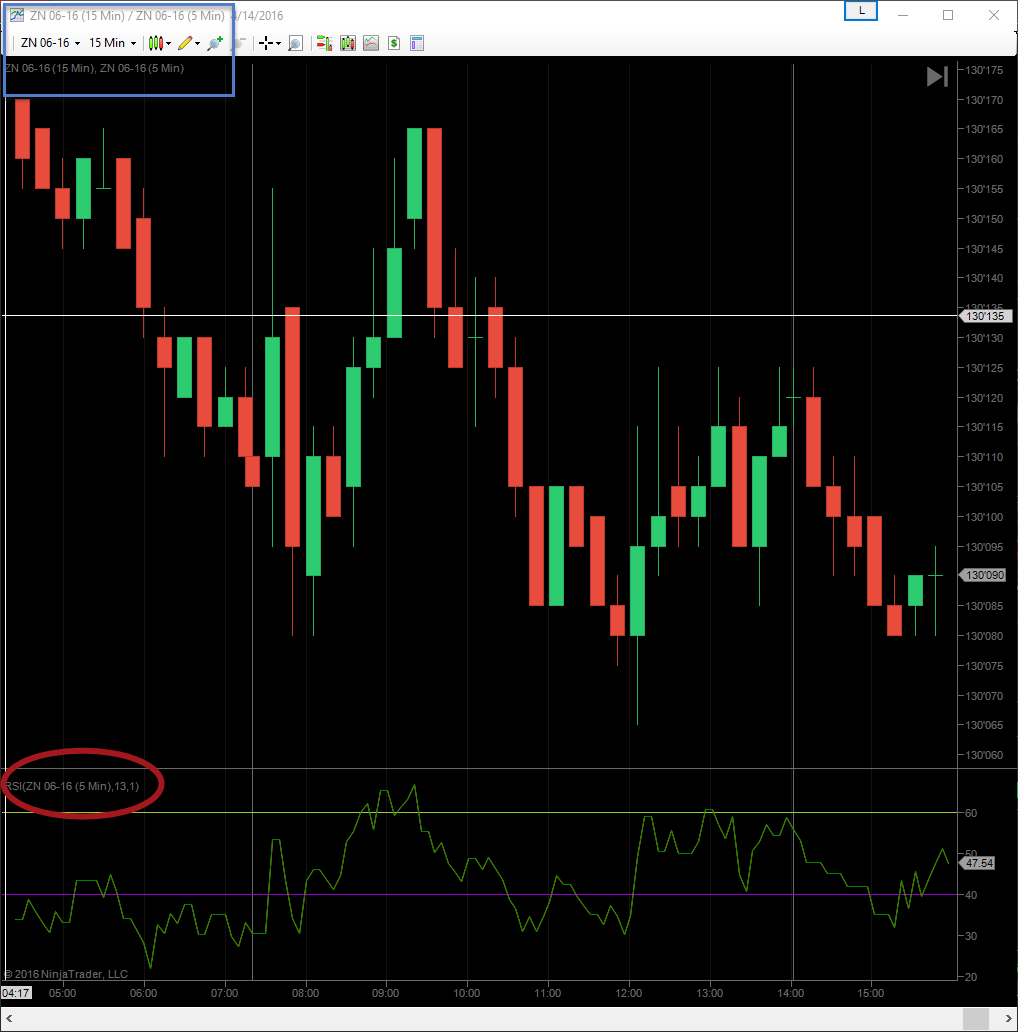
Task: Open the chart Properties icon
Action: [417, 43]
